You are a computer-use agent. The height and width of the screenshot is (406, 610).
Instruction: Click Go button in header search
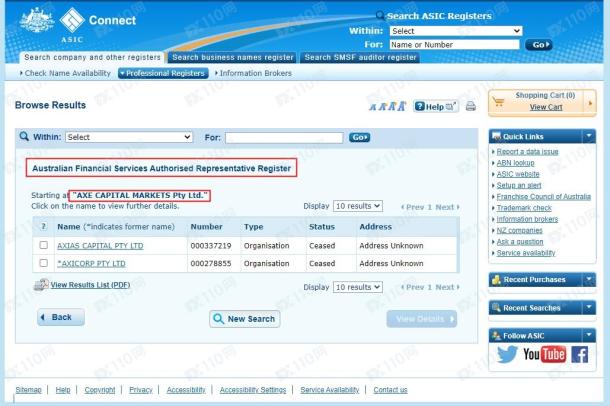pyautogui.click(x=538, y=45)
